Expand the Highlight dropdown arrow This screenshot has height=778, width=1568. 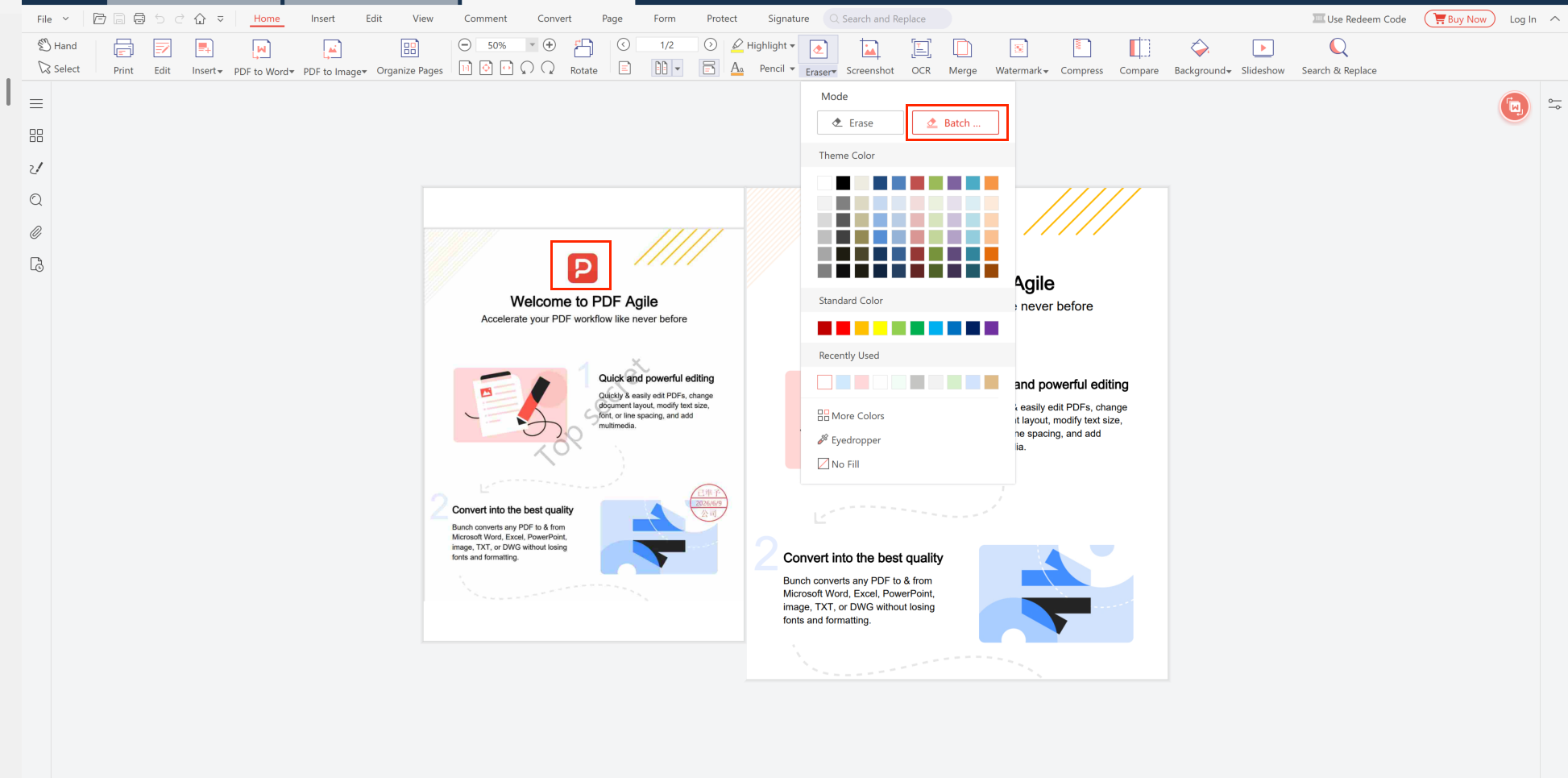(792, 46)
